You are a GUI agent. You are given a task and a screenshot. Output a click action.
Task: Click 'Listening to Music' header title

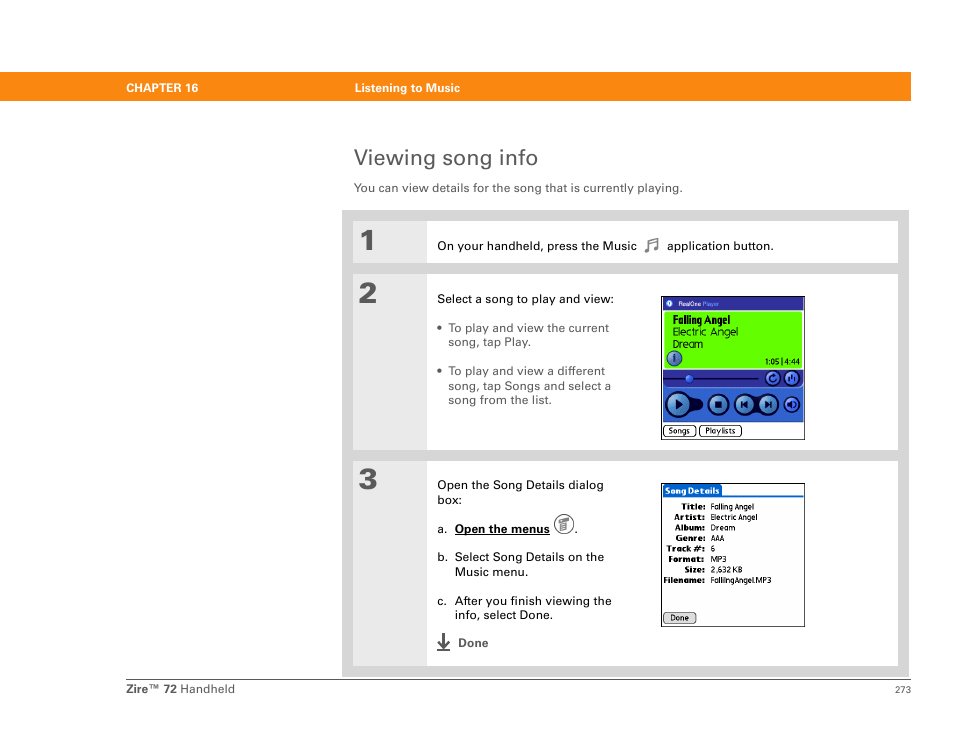(407, 88)
